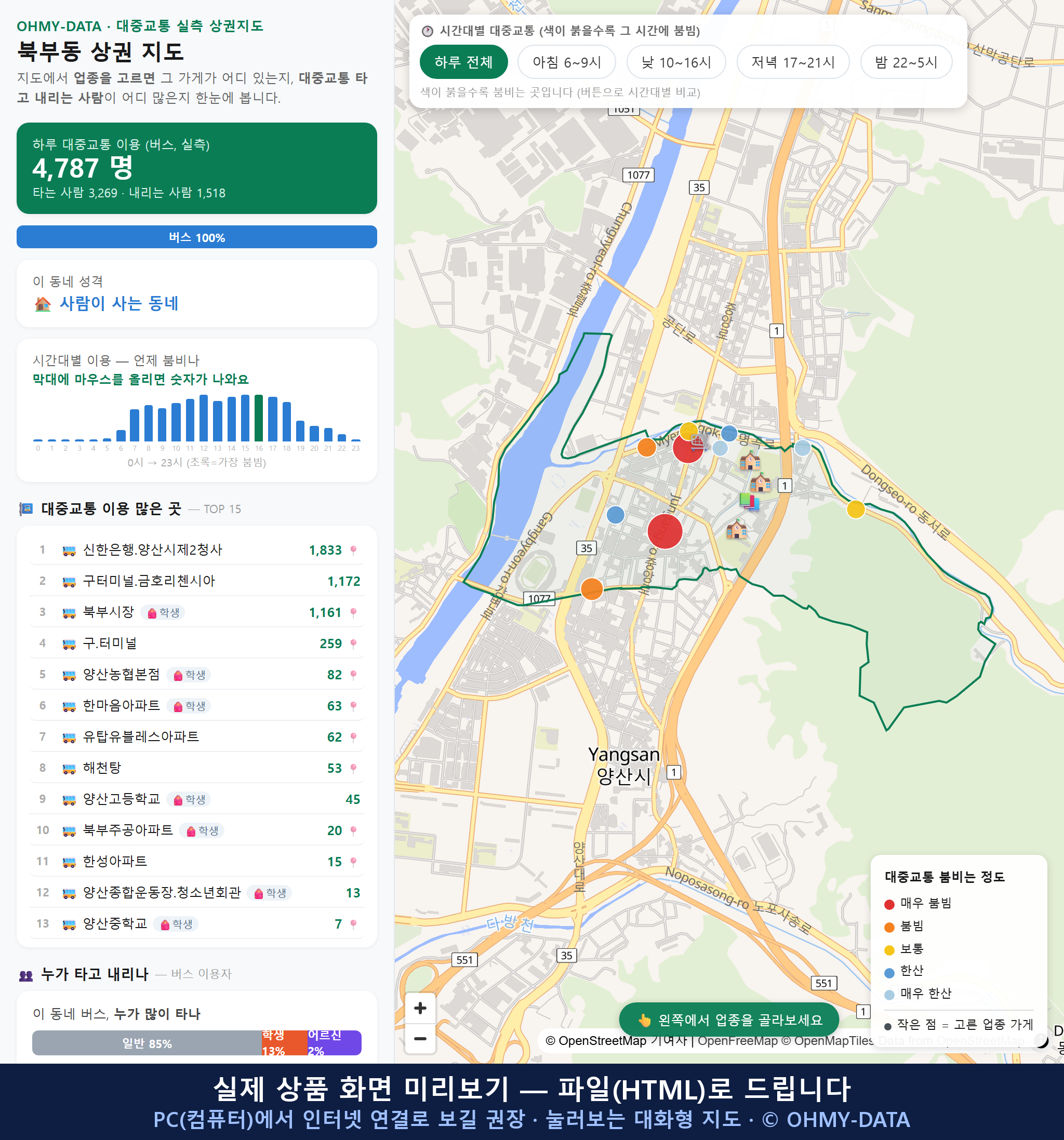Image resolution: width=1064 pixels, height=1140 pixels.
Task: Click the large red bus-stop circle on Jungang-ro
Action: [x=665, y=531]
